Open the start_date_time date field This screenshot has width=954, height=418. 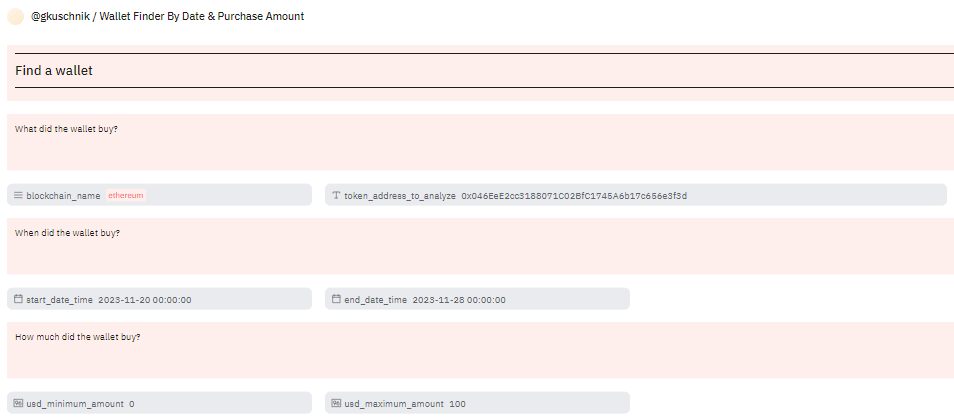[x=159, y=299]
